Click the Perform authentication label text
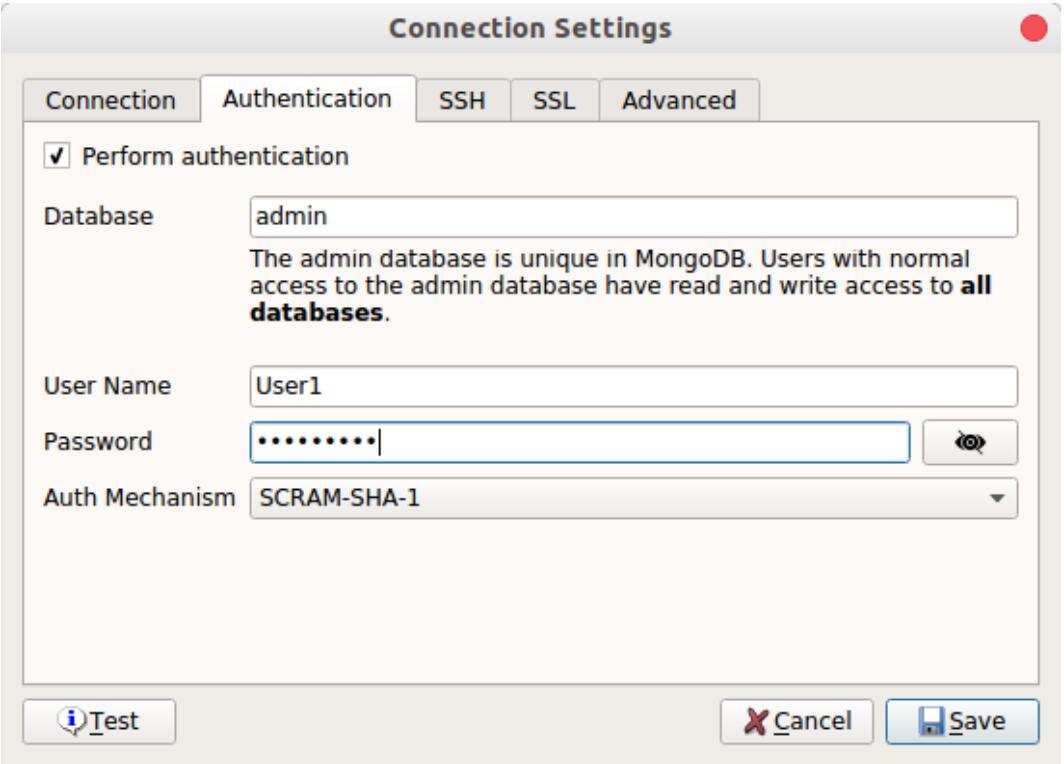Image resolution: width=1064 pixels, height=764 pixels. tap(215, 157)
